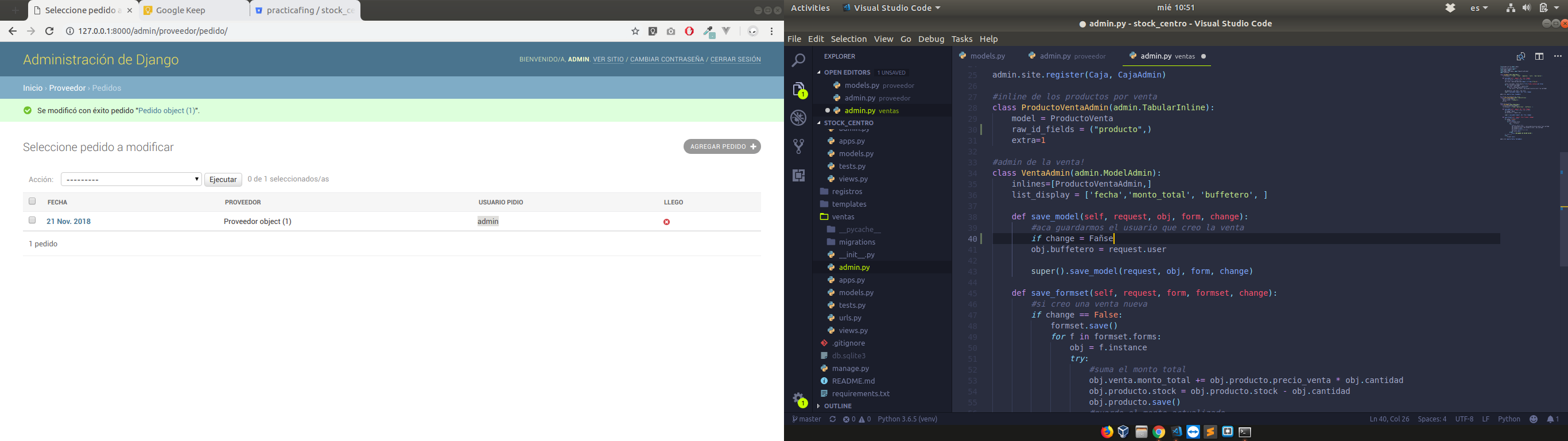1568x441 pixels.
Task: Tick the checkbox for the 21 Nov. 2018 pedido
Action: click(32, 220)
